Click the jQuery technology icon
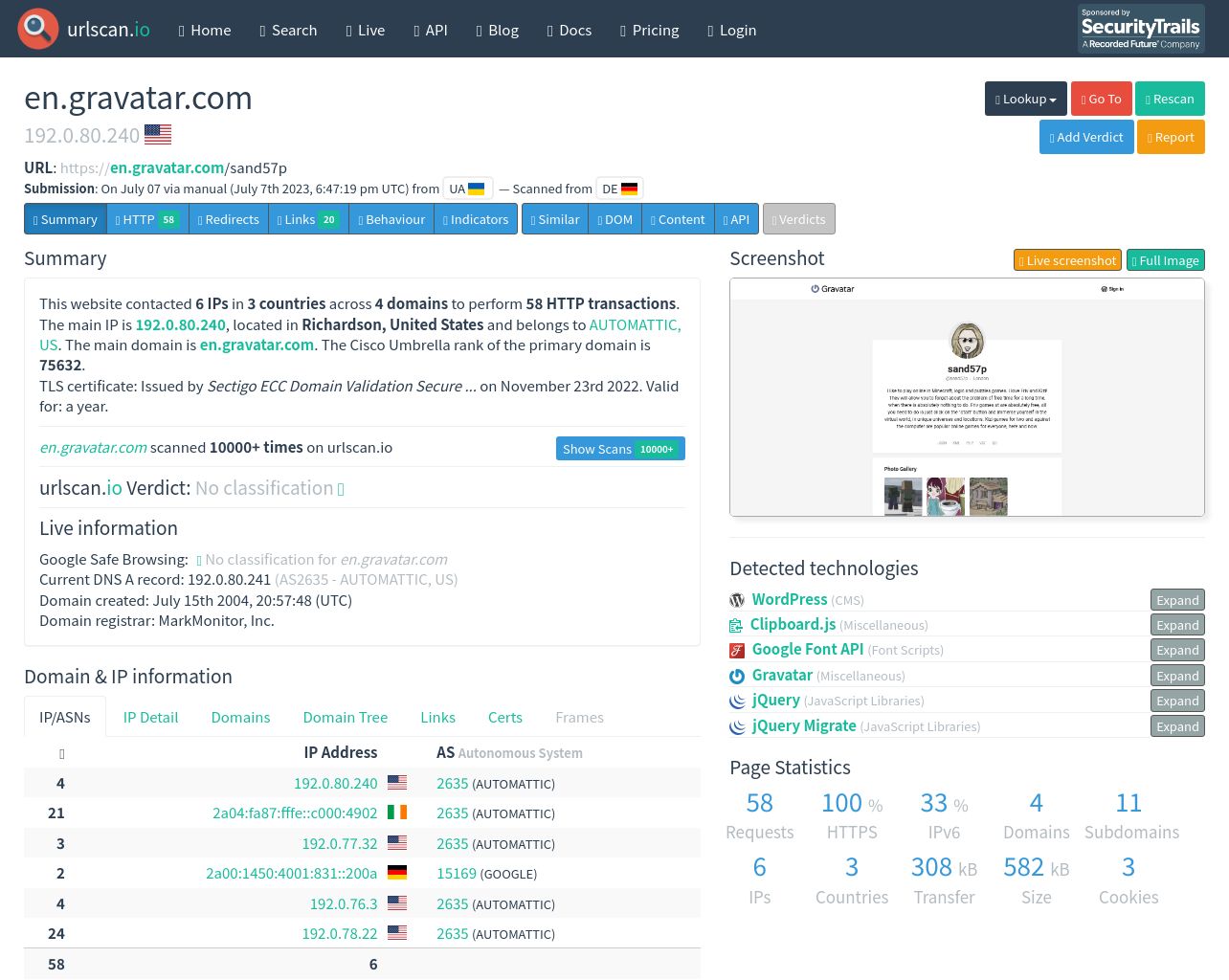The image size is (1229, 980). (x=737, y=702)
